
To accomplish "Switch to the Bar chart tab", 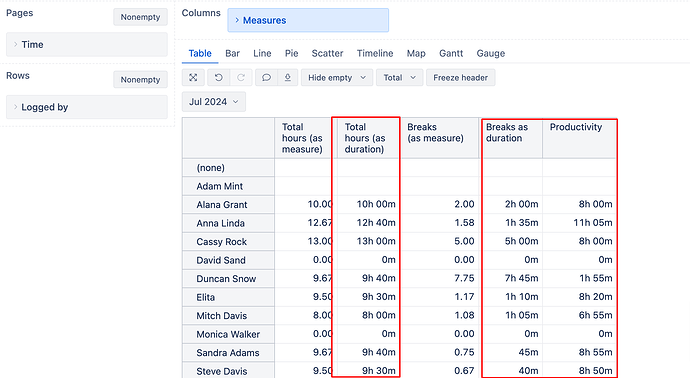I will (x=232, y=53).
